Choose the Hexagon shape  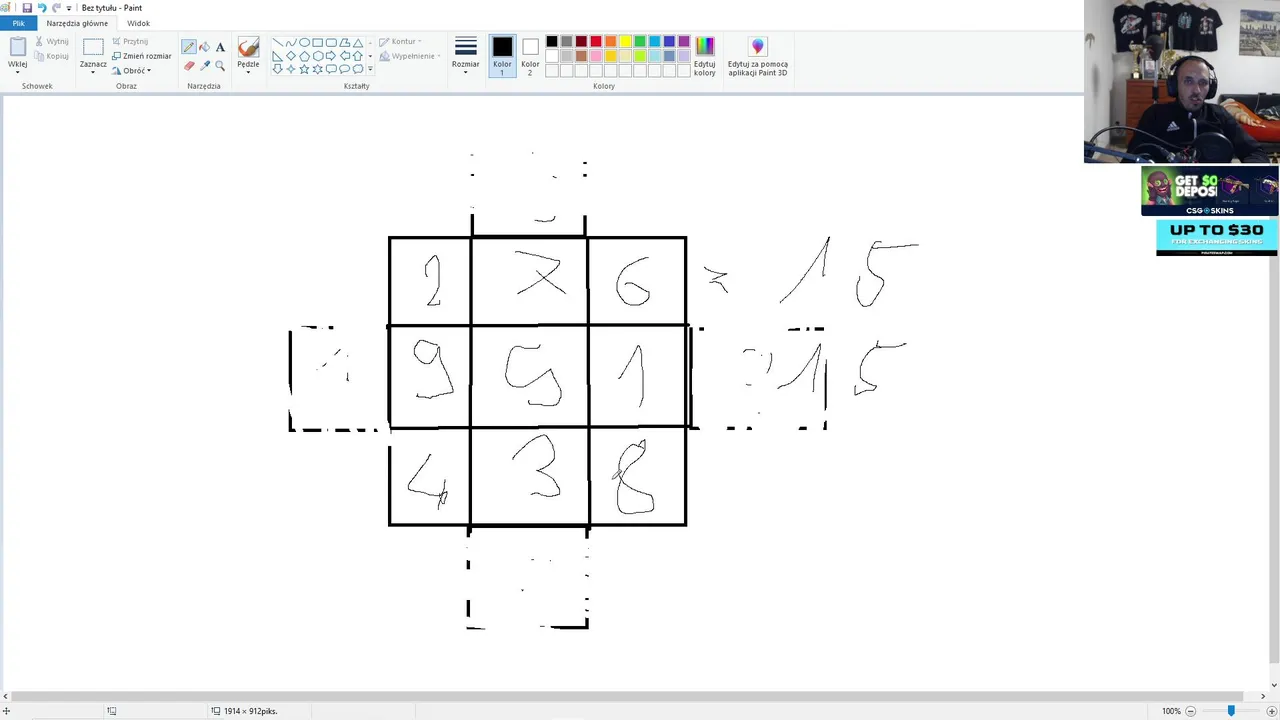pyautogui.click(x=318, y=56)
